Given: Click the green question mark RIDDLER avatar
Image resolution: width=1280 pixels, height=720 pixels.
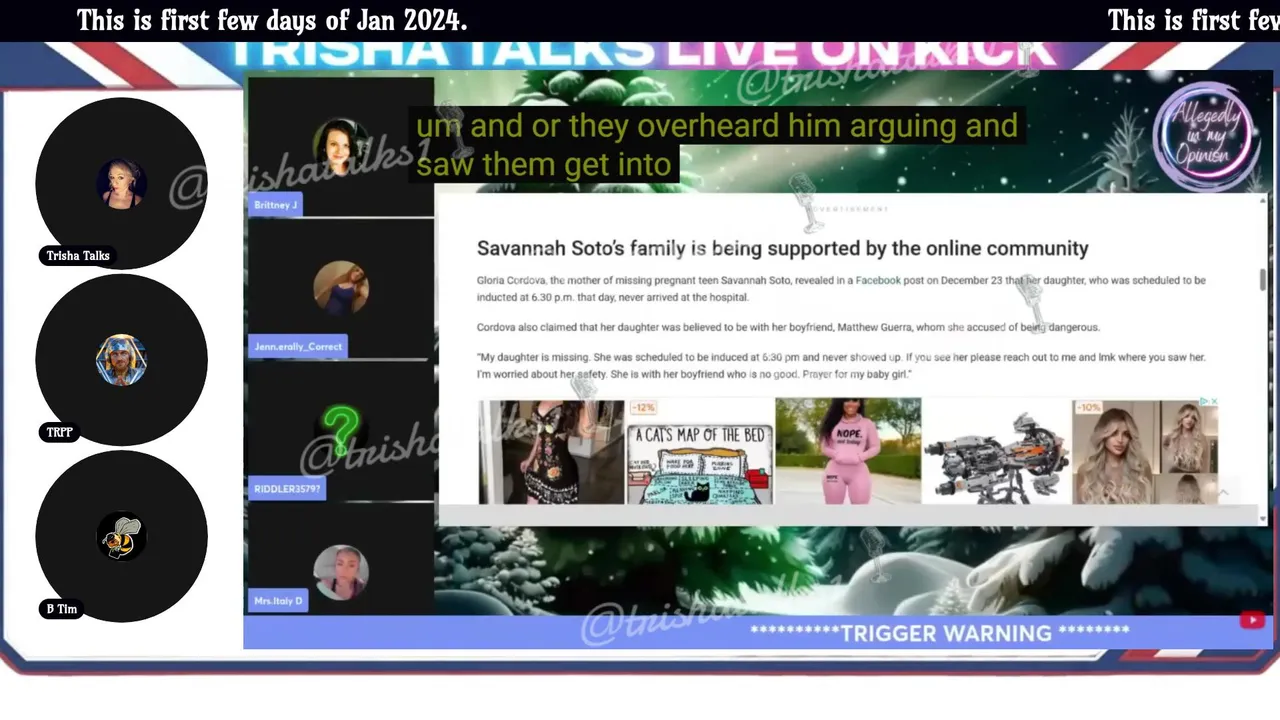Looking at the screenshot, I should coord(341,430).
